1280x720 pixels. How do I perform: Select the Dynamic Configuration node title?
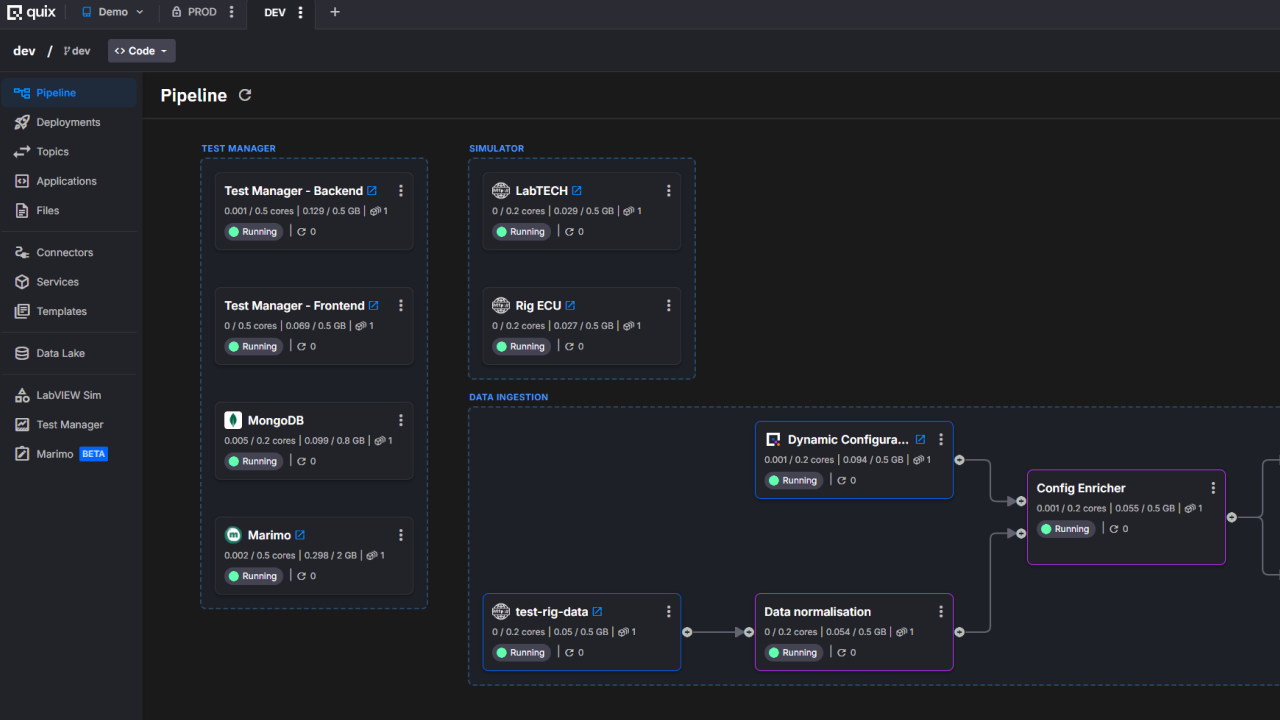point(847,440)
